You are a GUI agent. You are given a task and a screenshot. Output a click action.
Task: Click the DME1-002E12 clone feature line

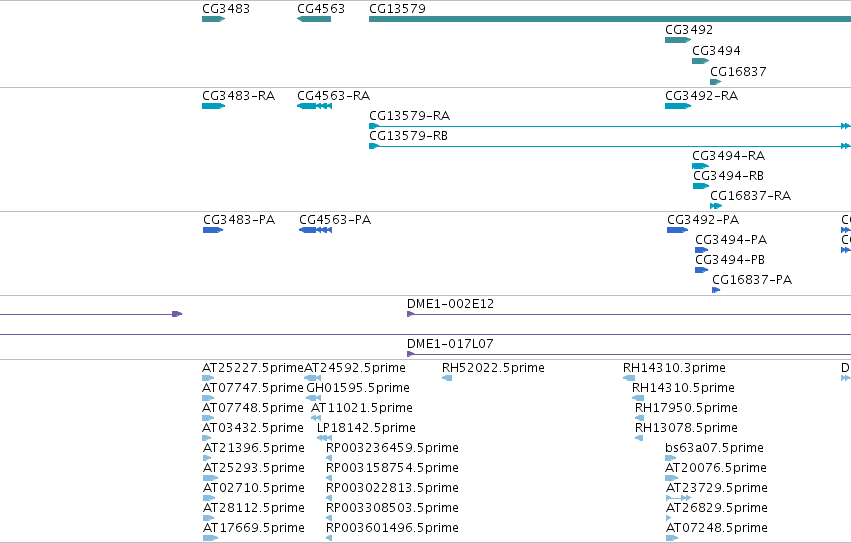pyautogui.click(x=629, y=314)
